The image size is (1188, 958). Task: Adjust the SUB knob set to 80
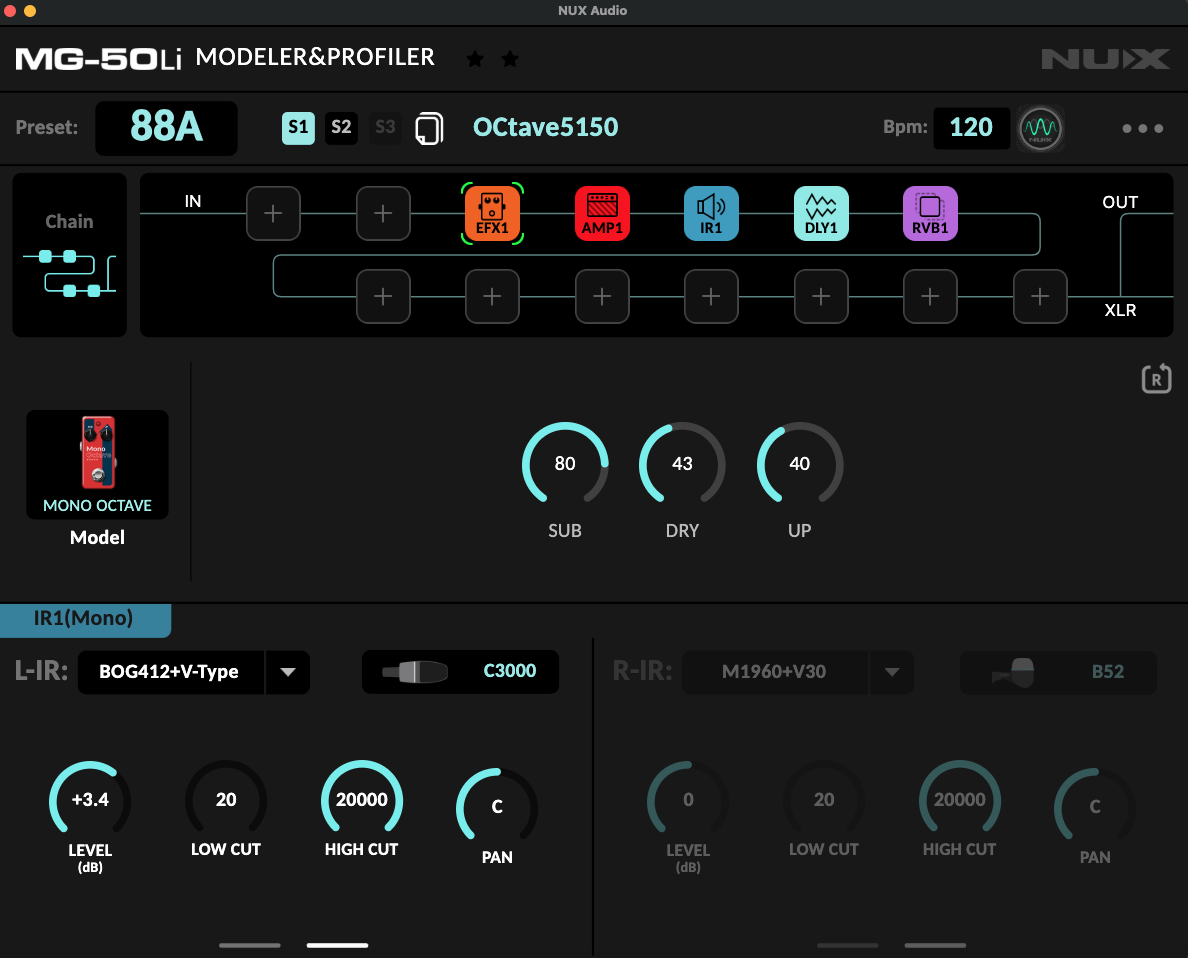pyautogui.click(x=565, y=464)
